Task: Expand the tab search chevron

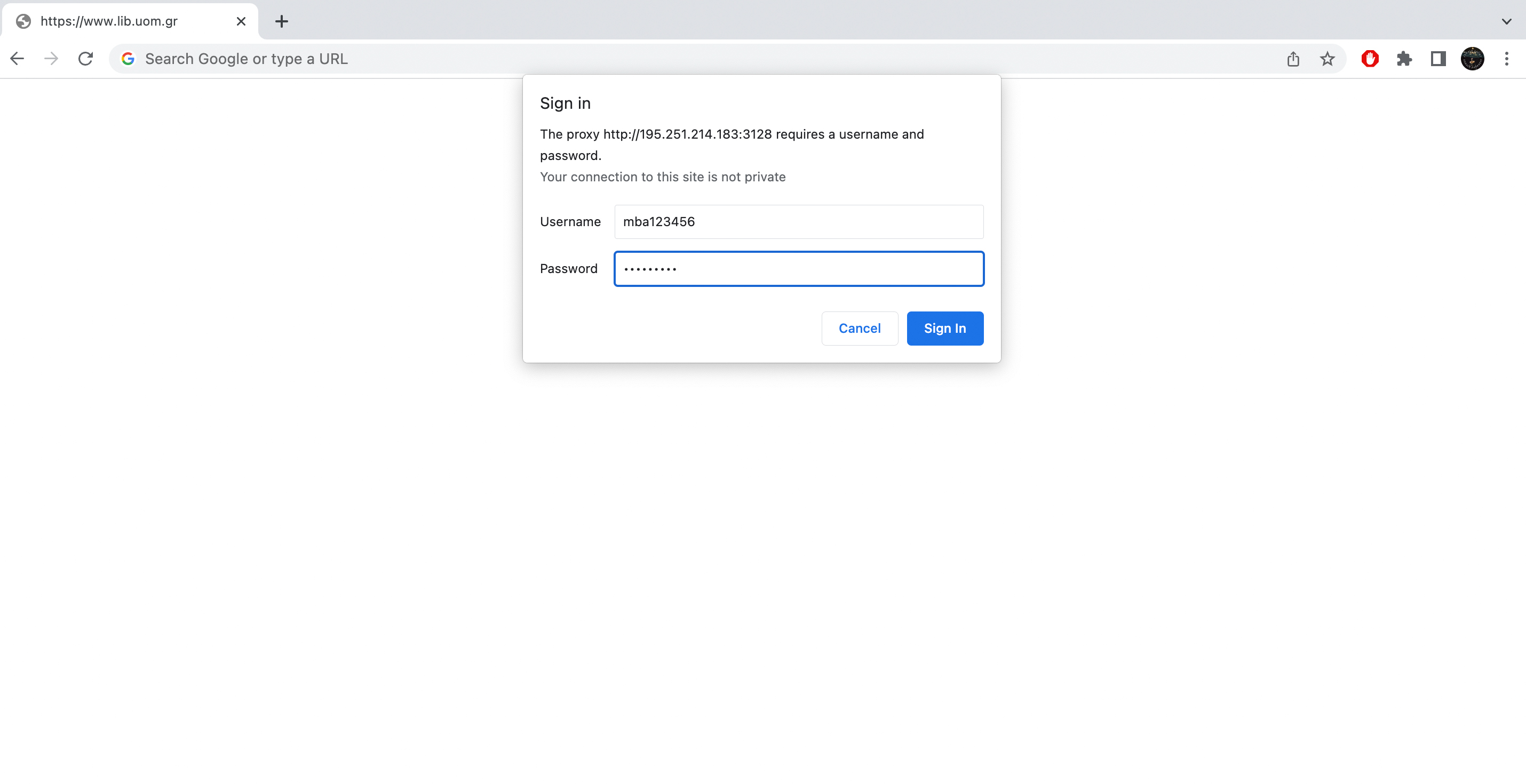Action: tap(1506, 21)
